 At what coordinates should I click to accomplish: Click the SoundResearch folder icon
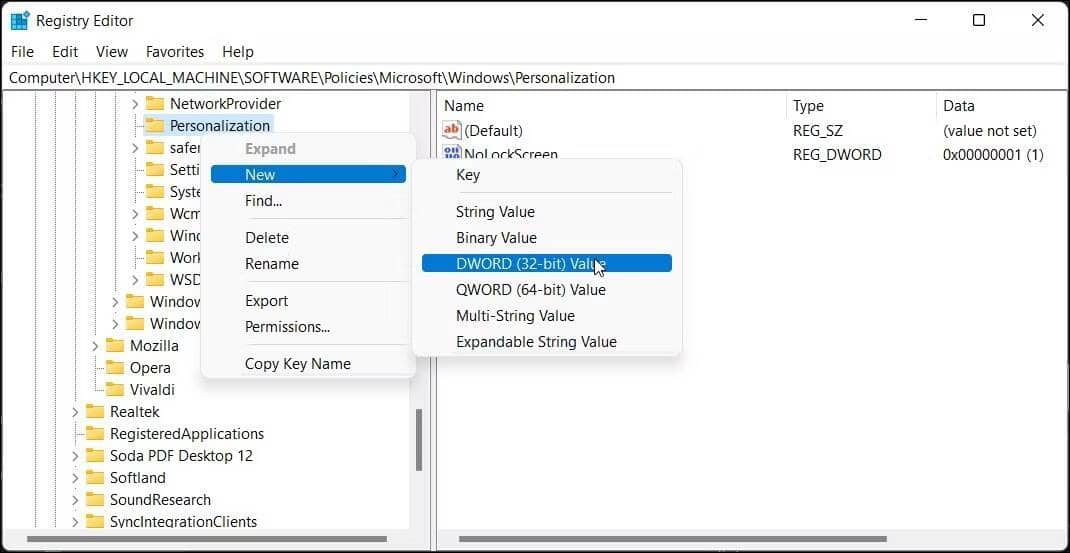pos(95,499)
